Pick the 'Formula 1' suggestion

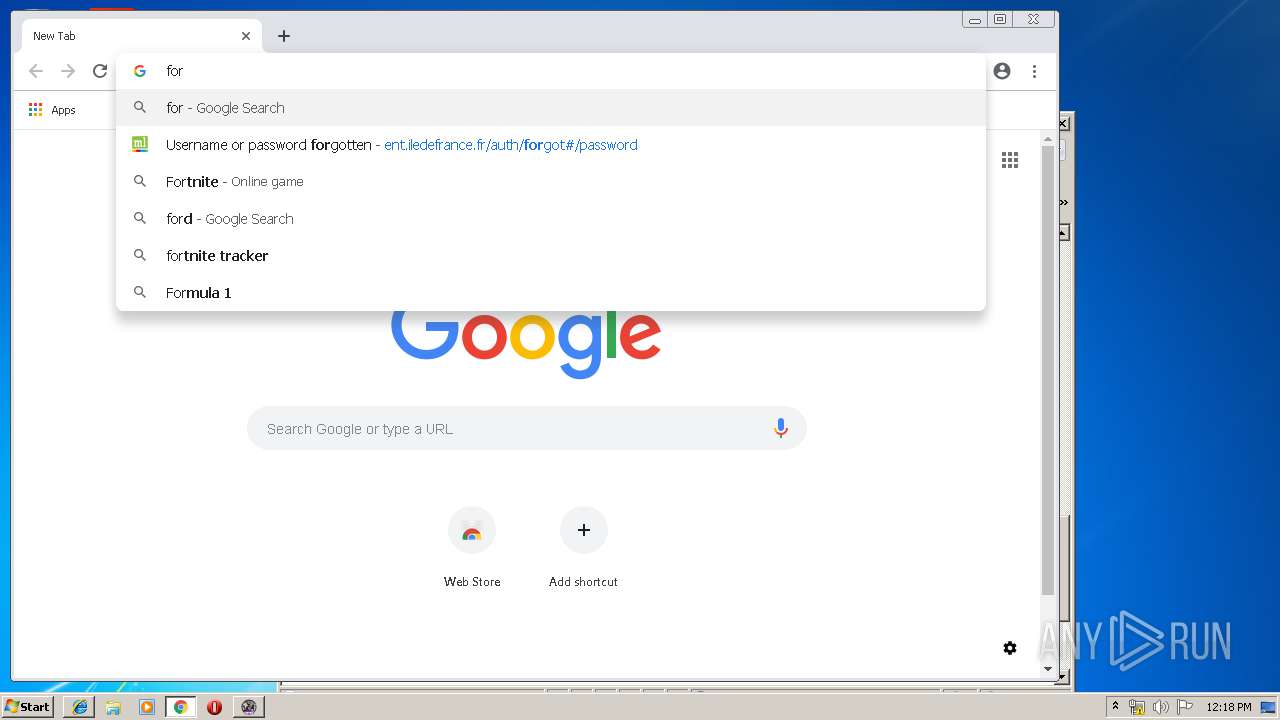coord(551,293)
